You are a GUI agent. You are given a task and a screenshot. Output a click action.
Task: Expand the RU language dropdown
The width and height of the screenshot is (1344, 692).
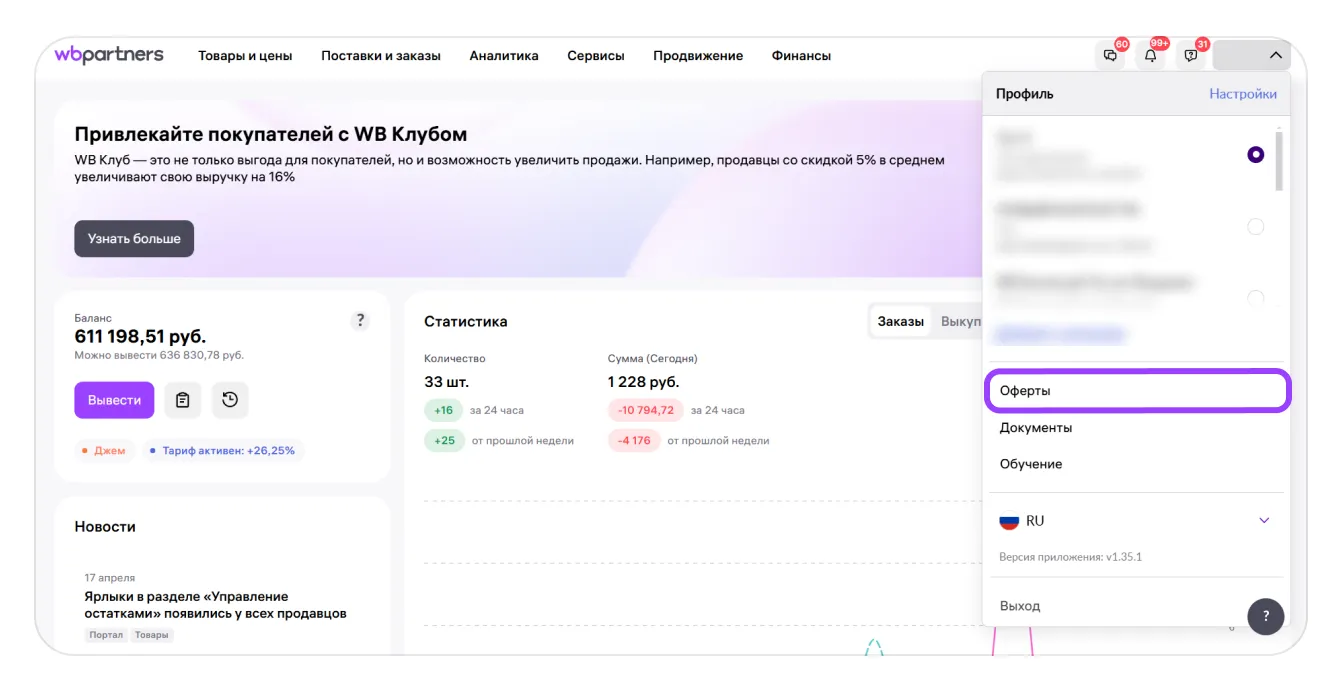click(1264, 521)
